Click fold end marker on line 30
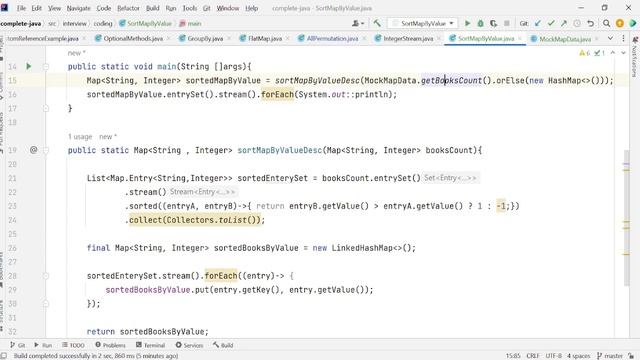 [46, 304]
